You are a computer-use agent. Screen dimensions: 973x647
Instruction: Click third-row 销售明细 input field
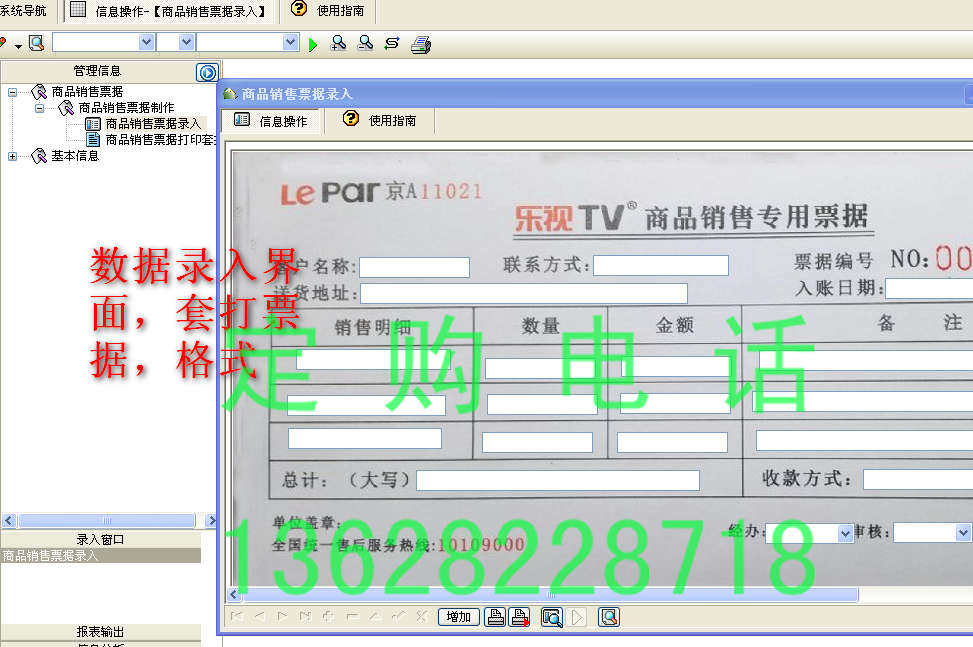365,438
